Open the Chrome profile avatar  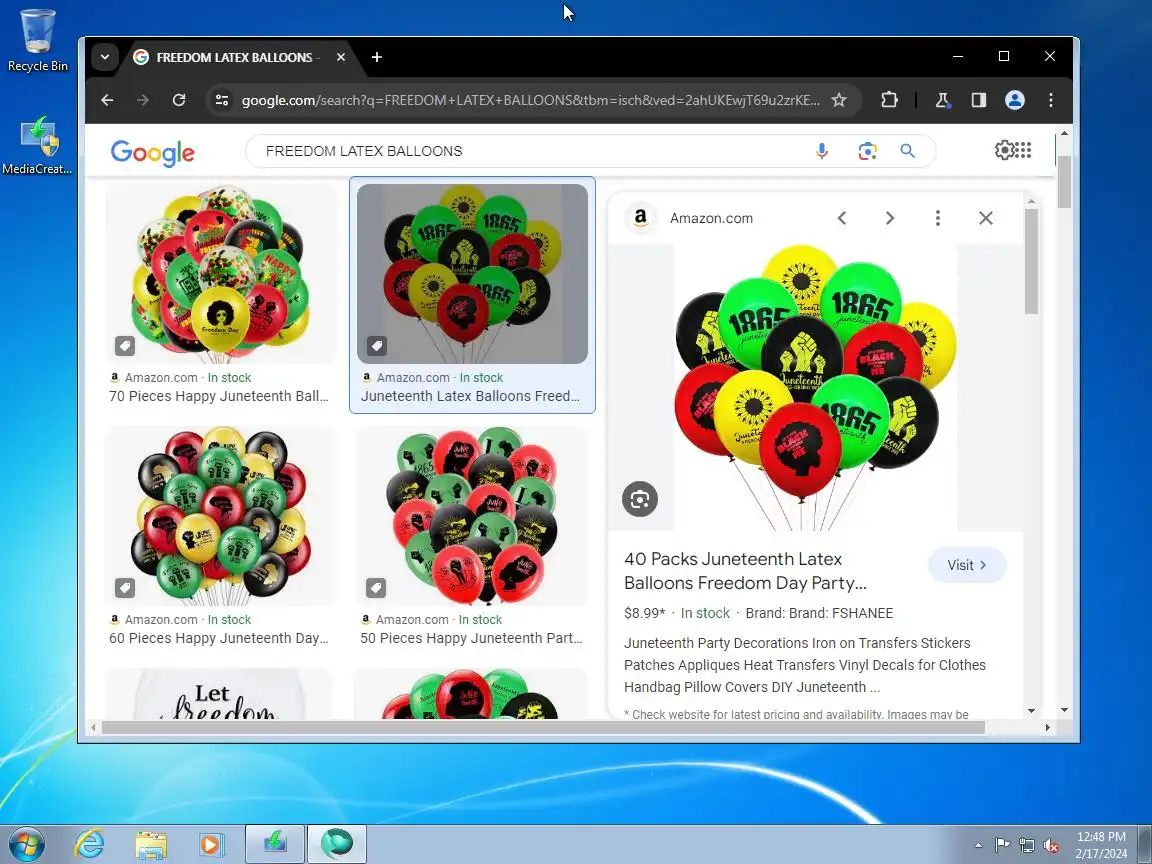click(x=1015, y=100)
